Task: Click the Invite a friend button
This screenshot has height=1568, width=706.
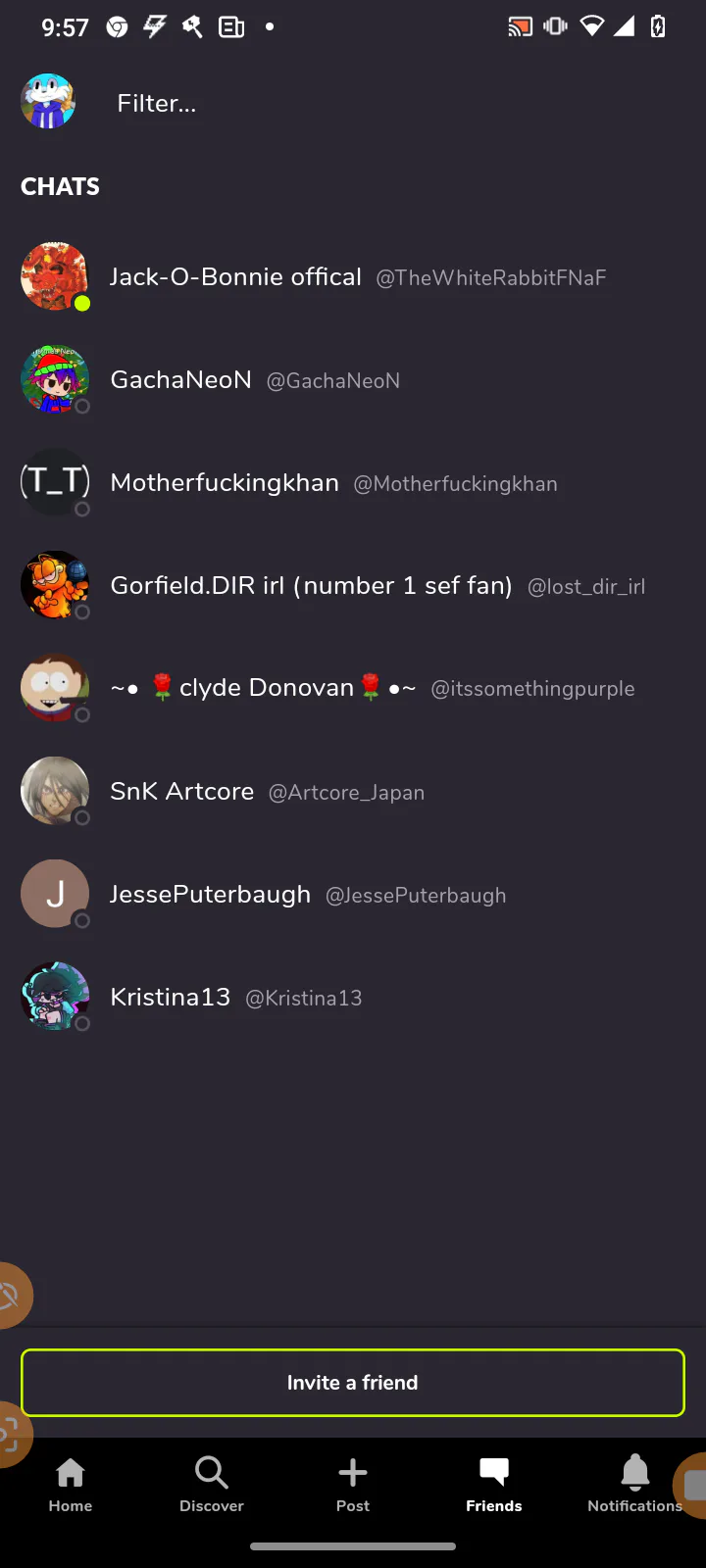Action: pyautogui.click(x=353, y=1383)
